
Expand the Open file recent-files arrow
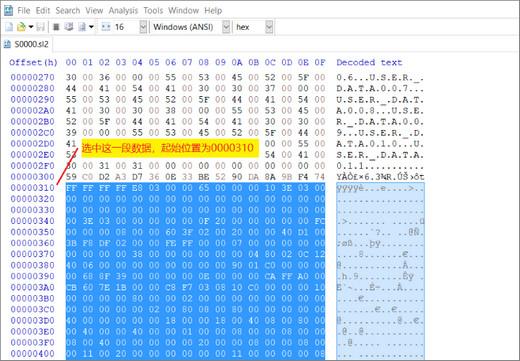(x=31, y=27)
